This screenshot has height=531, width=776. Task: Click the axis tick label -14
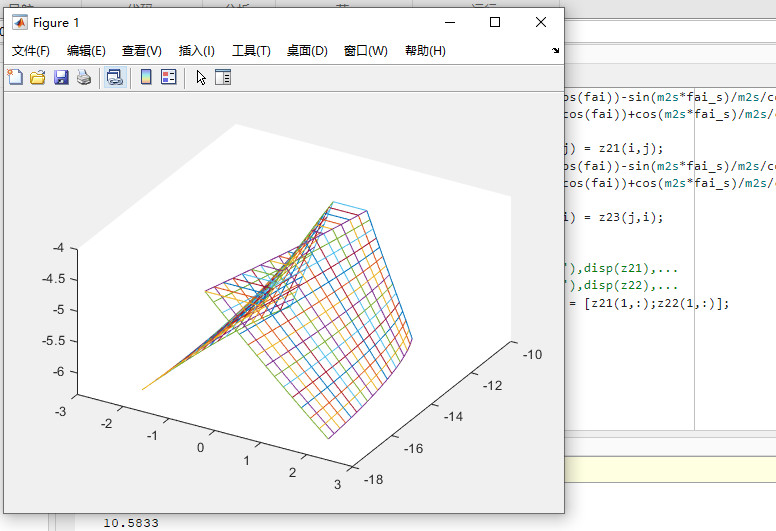tap(453, 417)
